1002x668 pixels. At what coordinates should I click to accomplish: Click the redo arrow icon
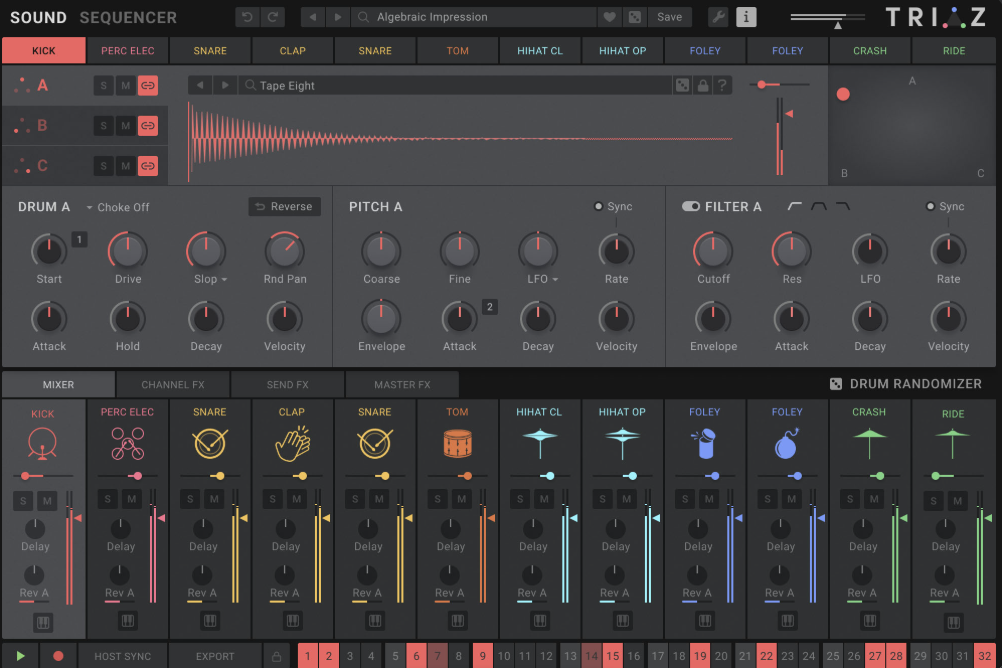(273, 17)
